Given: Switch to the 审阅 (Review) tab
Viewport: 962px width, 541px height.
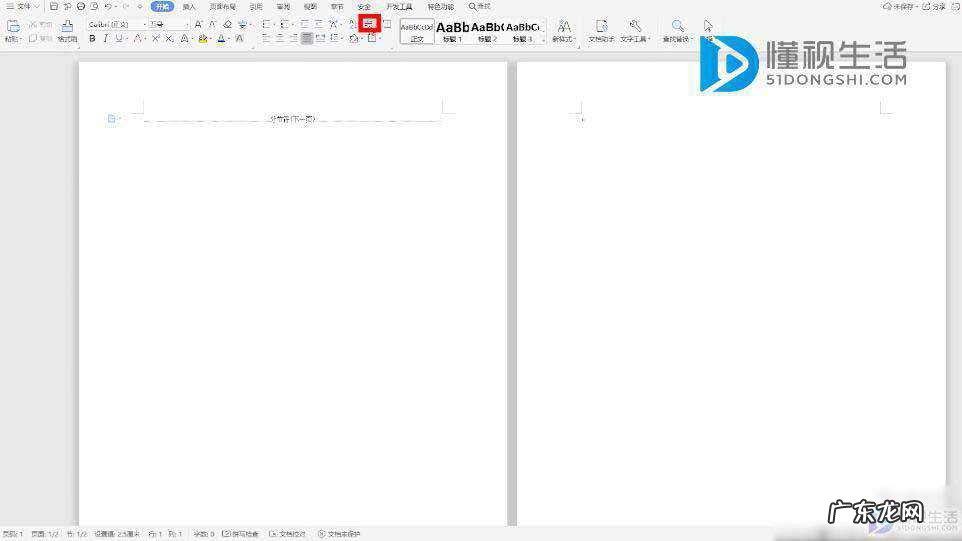Looking at the screenshot, I should (x=283, y=7).
